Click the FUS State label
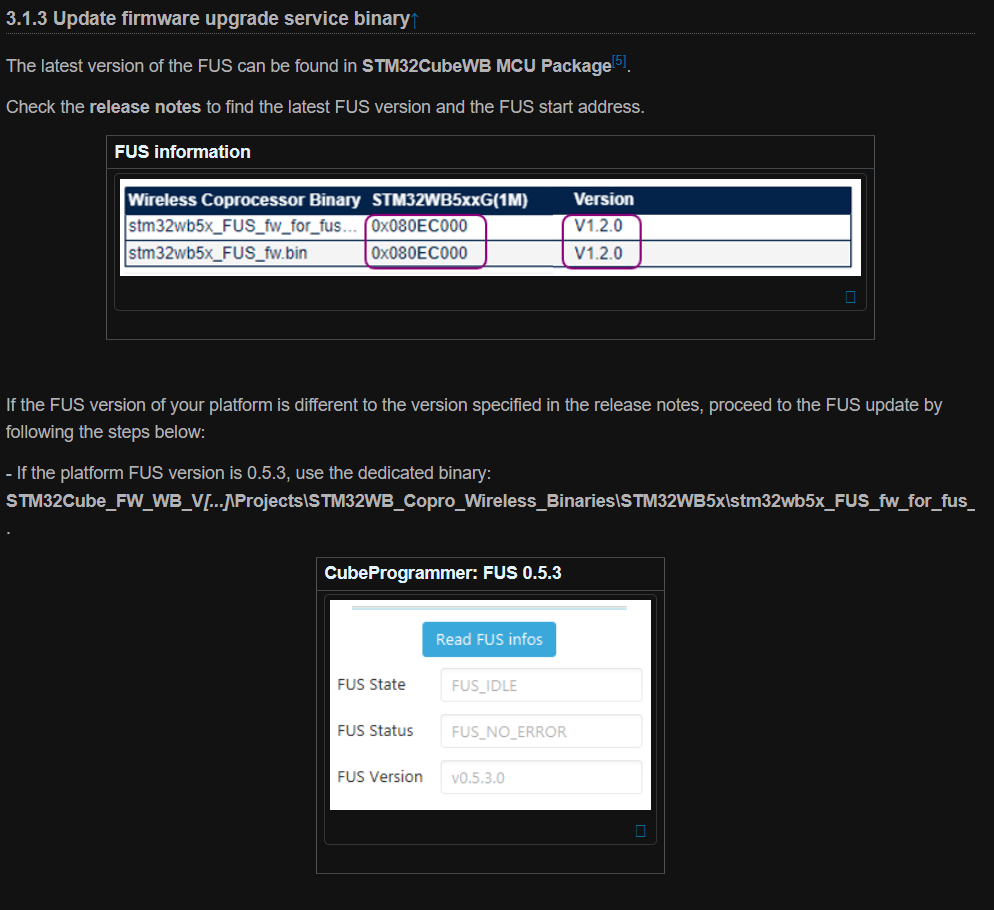 click(x=371, y=685)
